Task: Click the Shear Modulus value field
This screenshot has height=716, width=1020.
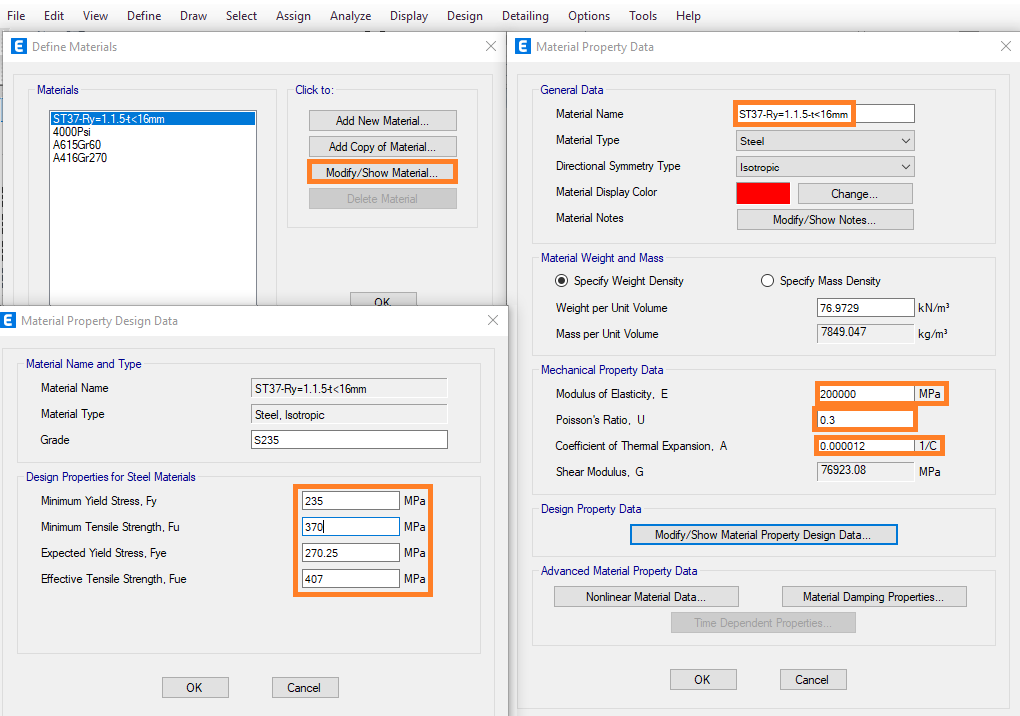Action: (x=865, y=471)
